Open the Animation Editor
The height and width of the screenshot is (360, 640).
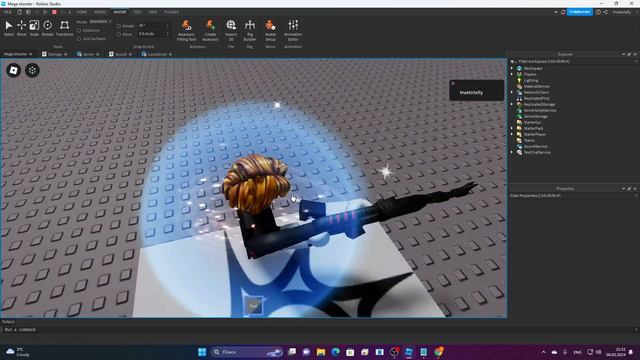293,31
